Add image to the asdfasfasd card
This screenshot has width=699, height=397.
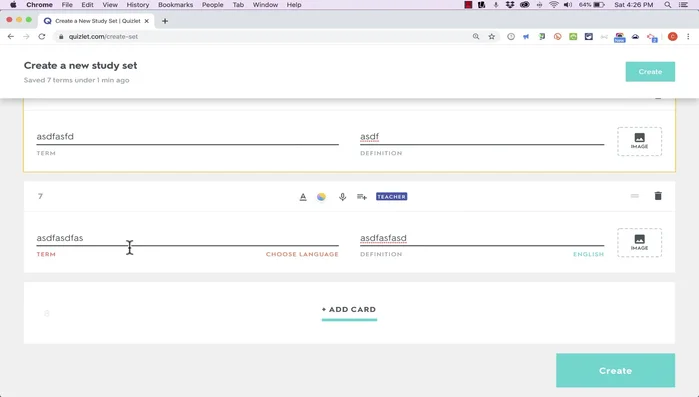[639, 242]
